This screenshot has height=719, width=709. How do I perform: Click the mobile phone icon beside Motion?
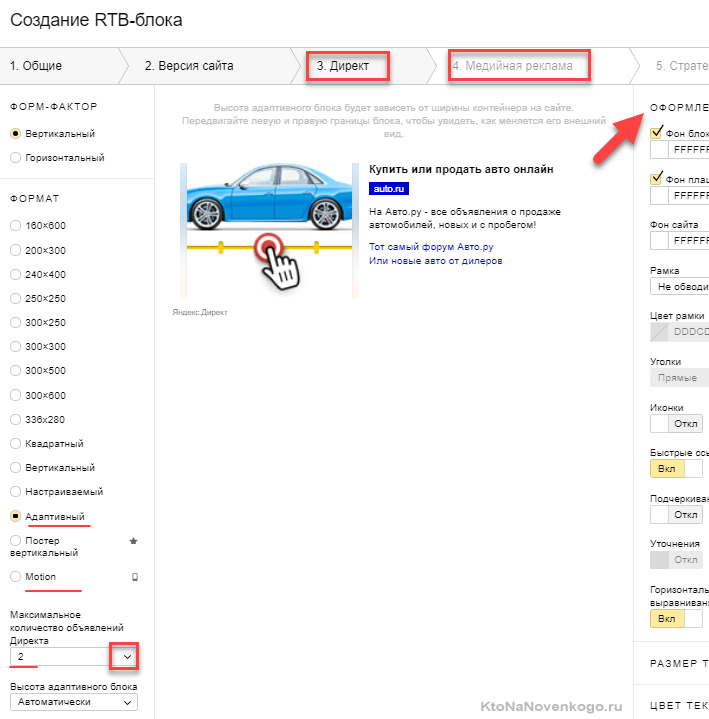click(x=135, y=577)
